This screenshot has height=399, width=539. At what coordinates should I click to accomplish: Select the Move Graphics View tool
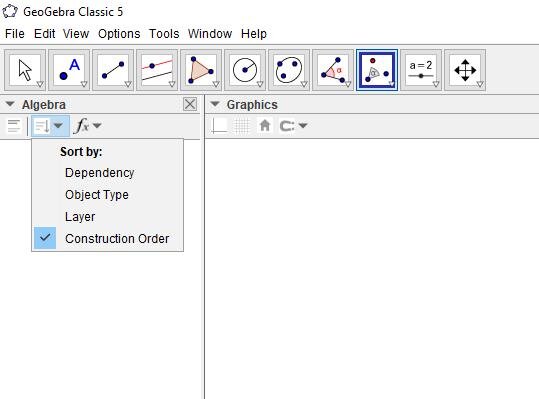coord(465,70)
